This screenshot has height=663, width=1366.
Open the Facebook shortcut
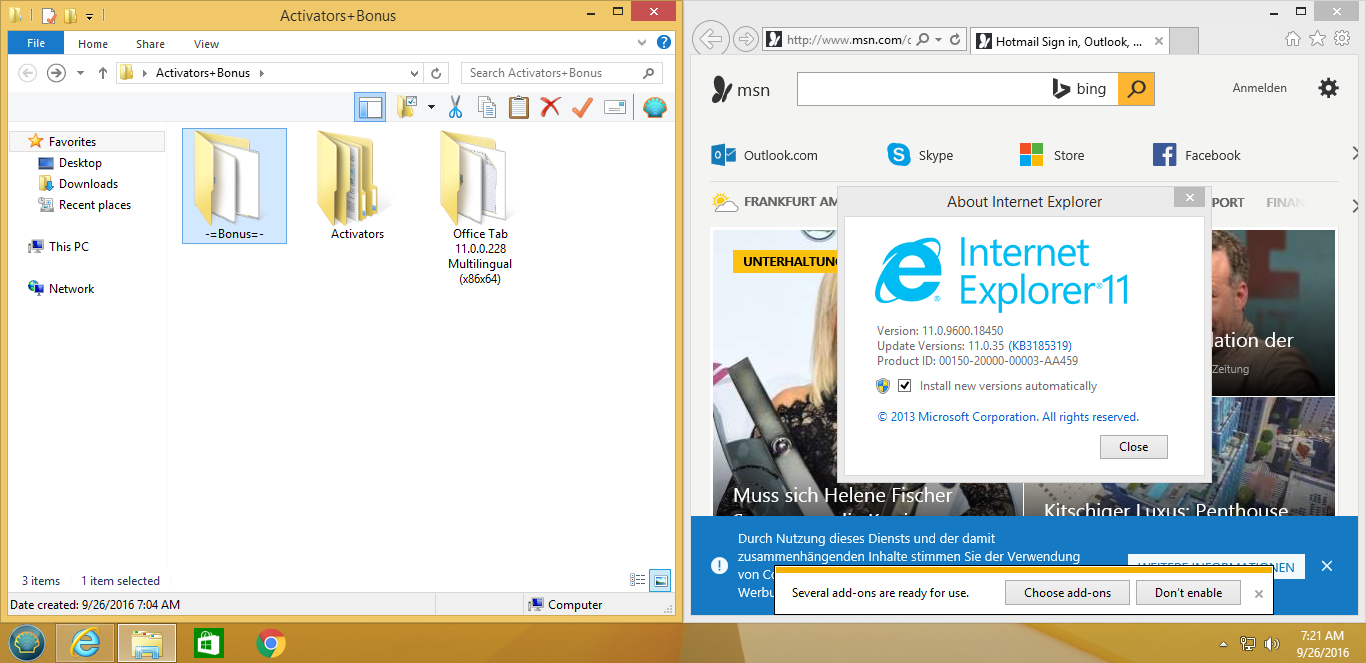(x=1197, y=155)
